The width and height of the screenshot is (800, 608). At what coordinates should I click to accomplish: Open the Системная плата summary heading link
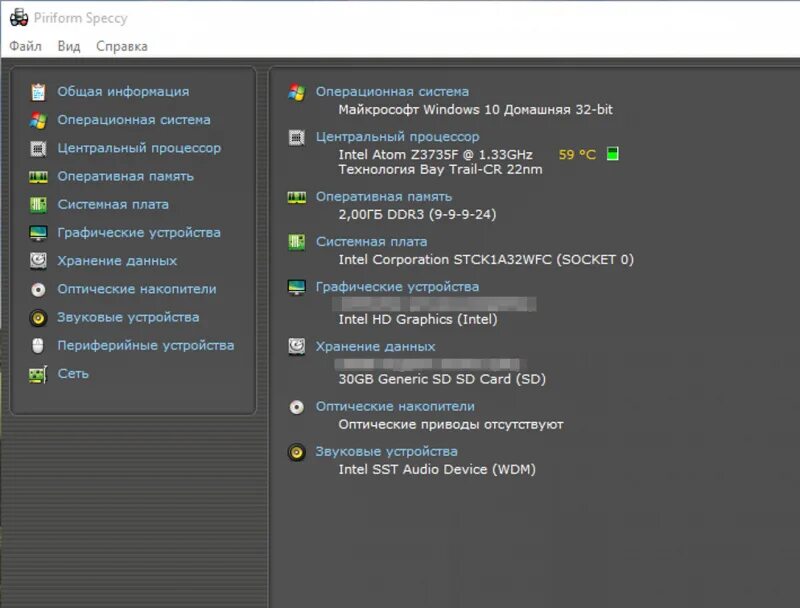pos(371,242)
